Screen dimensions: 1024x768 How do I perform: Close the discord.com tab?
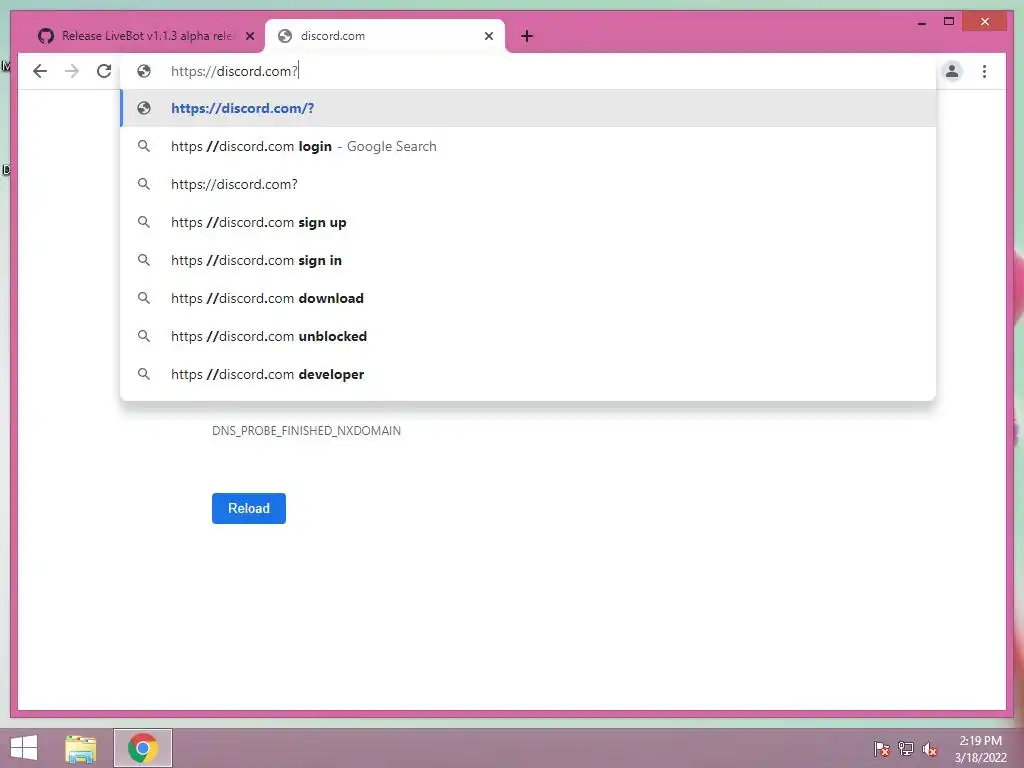click(x=488, y=36)
